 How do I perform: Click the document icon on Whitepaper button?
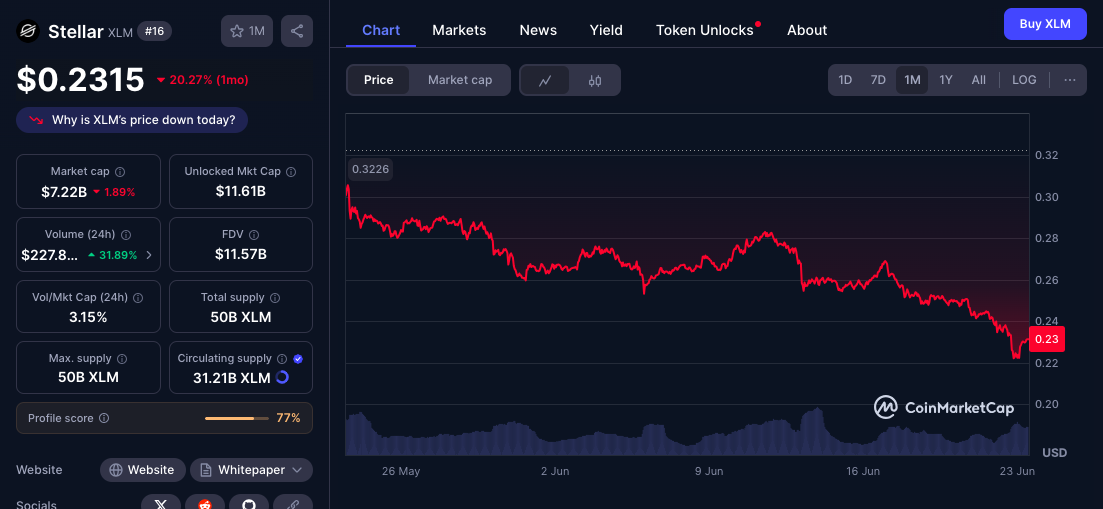tap(205, 470)
